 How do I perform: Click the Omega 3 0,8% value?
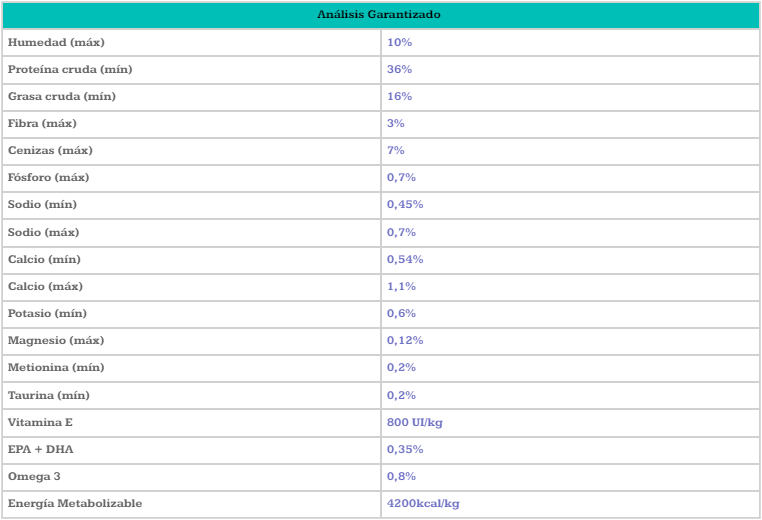coord(401,477)
